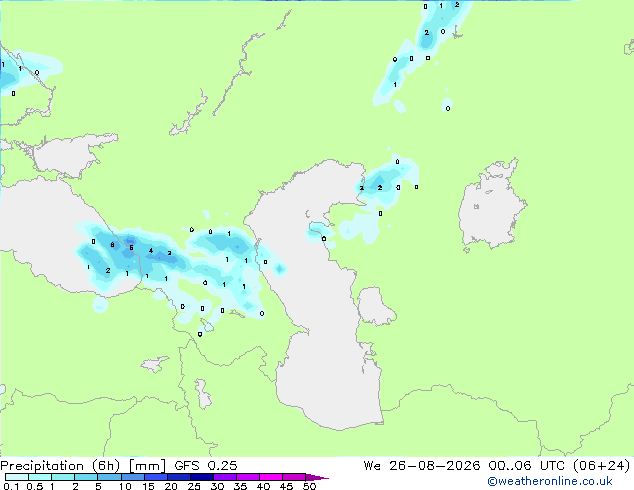Select the 5–10 mm legend color box
634x490 pixels.
(x=109, y=477)
